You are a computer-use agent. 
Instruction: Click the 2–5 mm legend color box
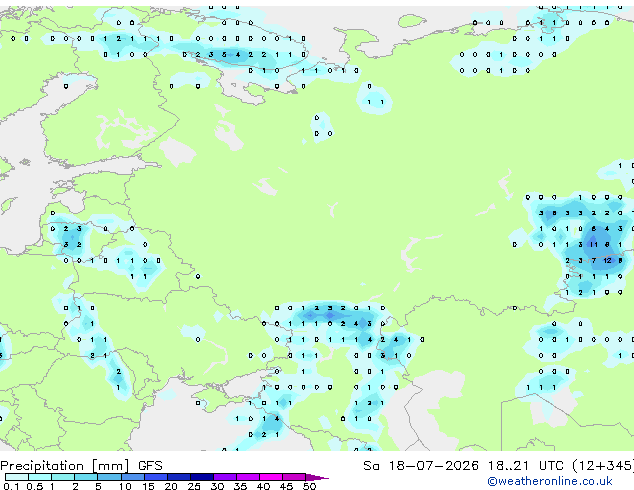pos(86,477)
